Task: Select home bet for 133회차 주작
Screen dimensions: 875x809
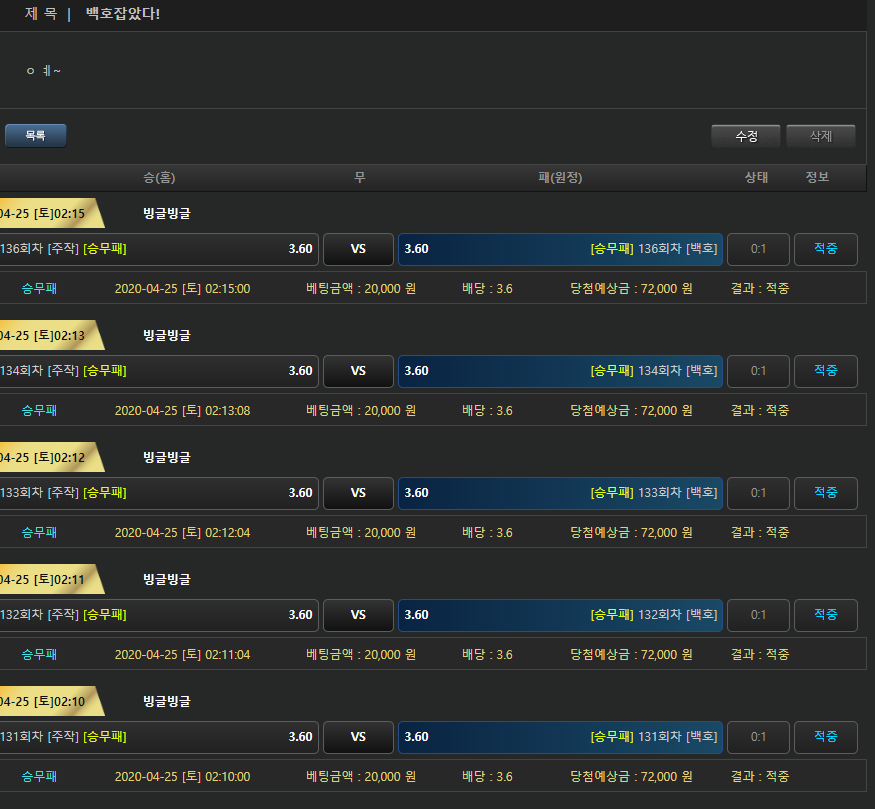Action: [x=158, y=493]
